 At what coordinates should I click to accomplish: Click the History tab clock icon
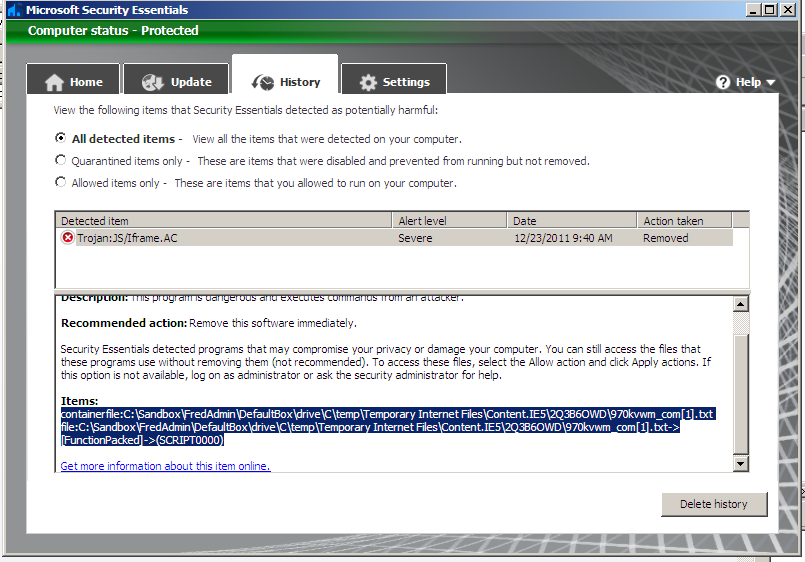(263, 82)
